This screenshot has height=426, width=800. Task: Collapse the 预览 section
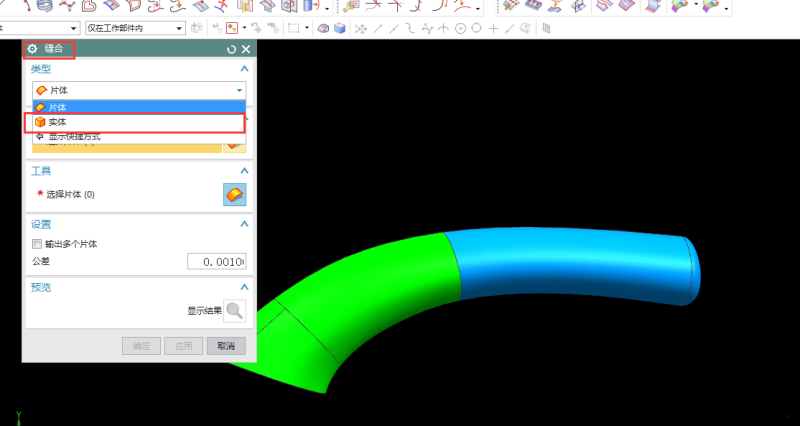[x=244, y=287]
